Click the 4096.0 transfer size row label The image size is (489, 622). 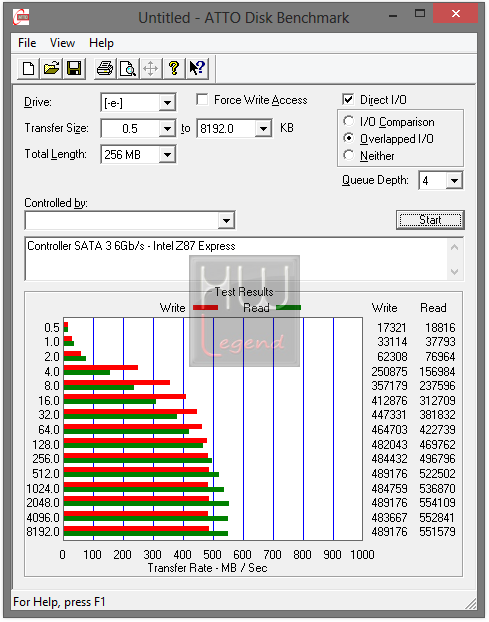(43, 517)
